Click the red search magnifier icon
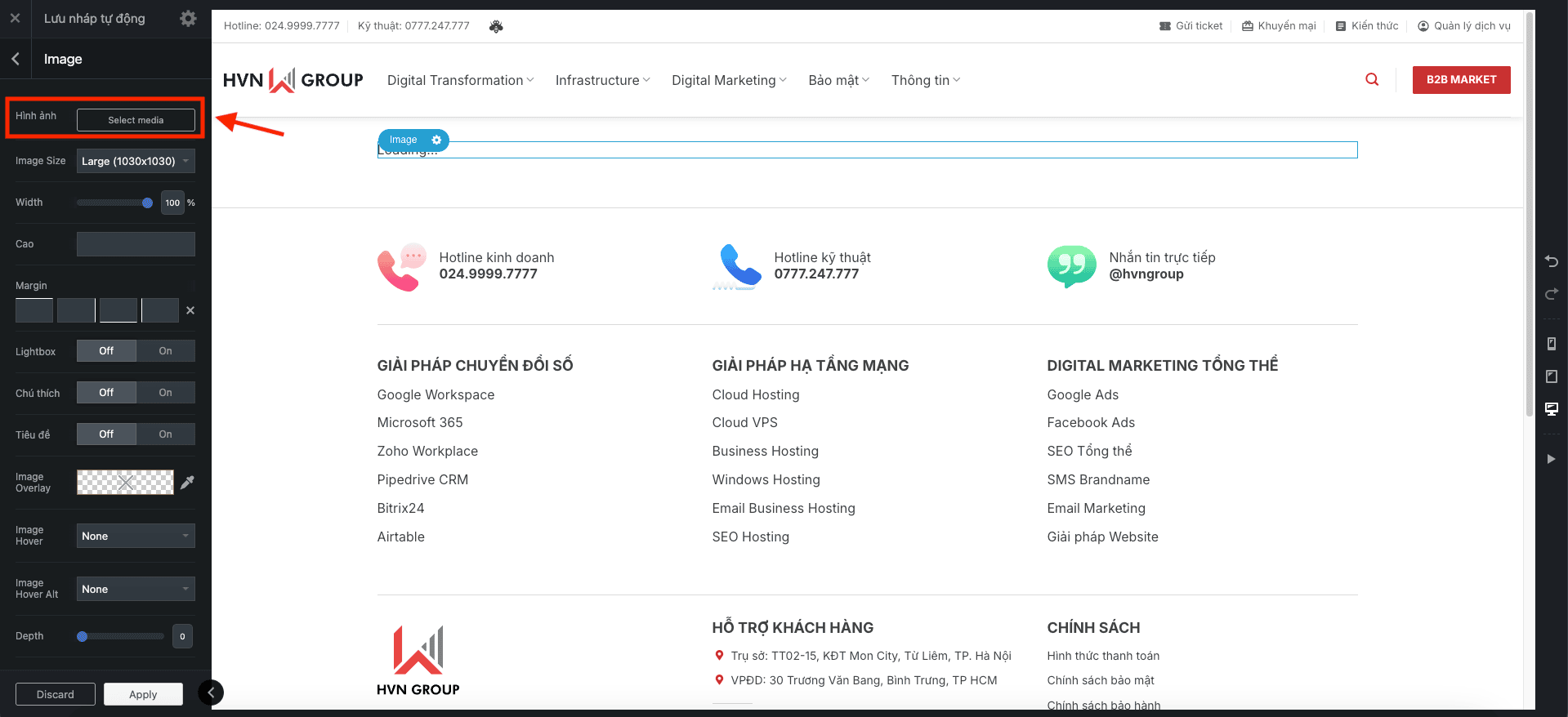The image size is (1568, 717). (x=1372, y=79)
